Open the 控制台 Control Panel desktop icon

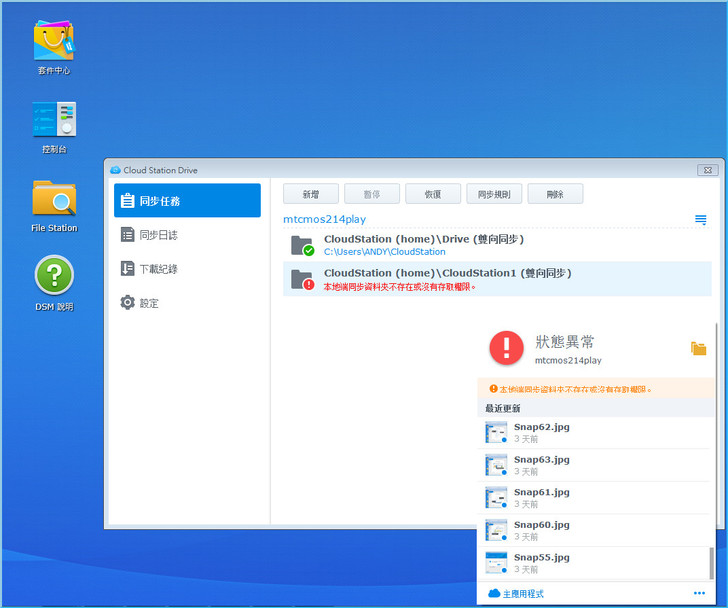pos(54,120)
